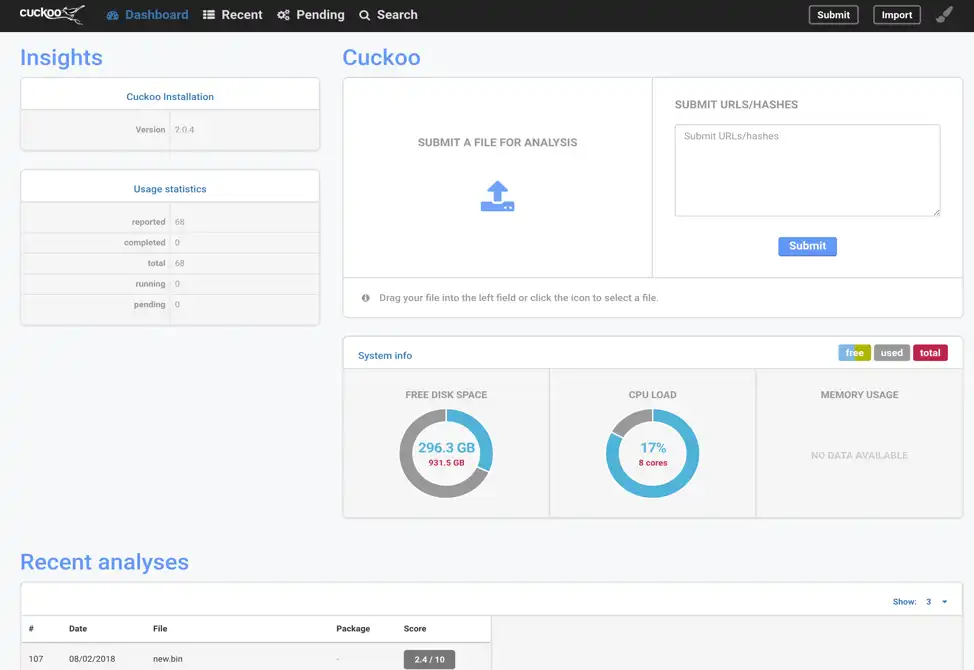Click the CPU load donut chart
This screenshot has height=670, width=974.
652,453
